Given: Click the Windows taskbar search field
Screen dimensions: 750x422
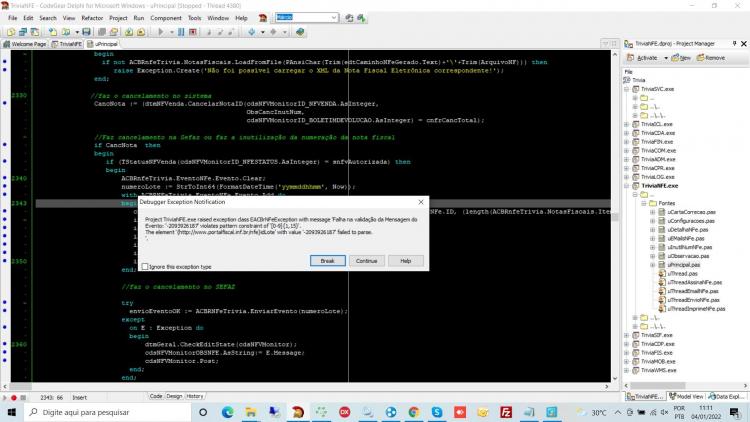Looking at the screenshot, I should 107,412.
